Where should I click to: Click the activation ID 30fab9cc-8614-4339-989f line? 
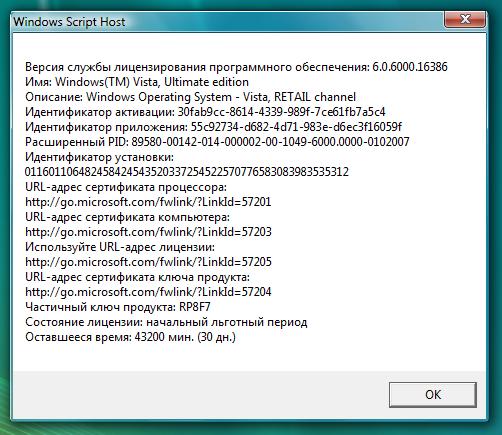(x=205, y=112)
